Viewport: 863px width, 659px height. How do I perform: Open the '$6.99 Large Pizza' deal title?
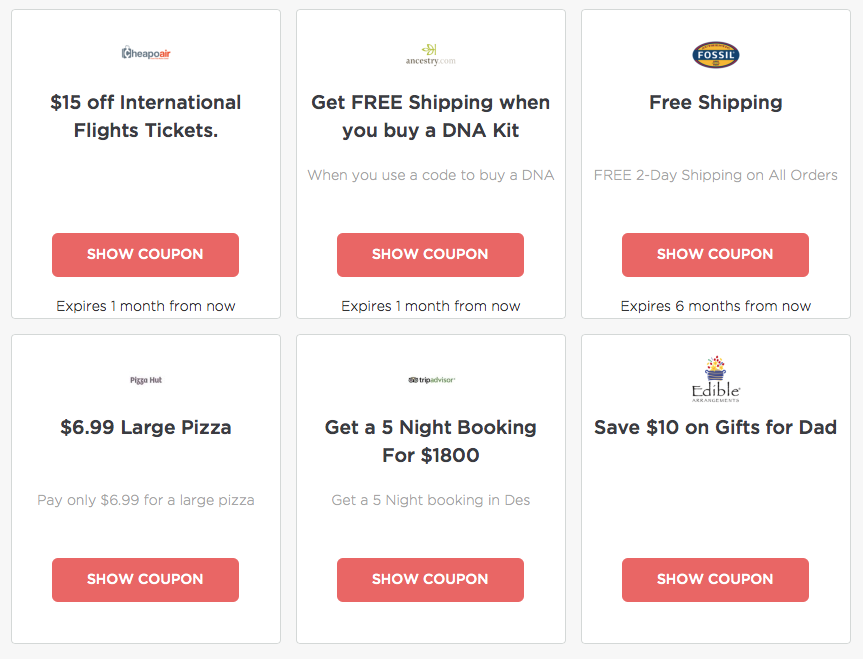[146, 427]
